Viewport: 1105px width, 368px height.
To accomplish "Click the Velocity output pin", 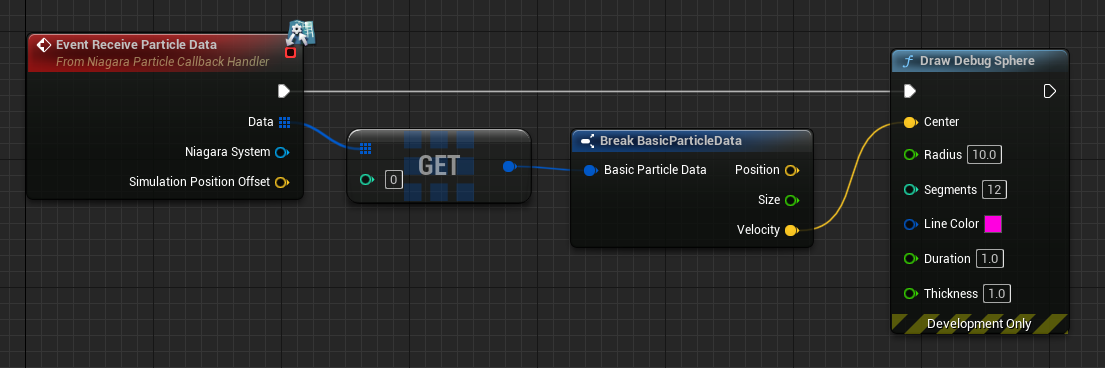I will pyautogui.click(x=792, y=230).
